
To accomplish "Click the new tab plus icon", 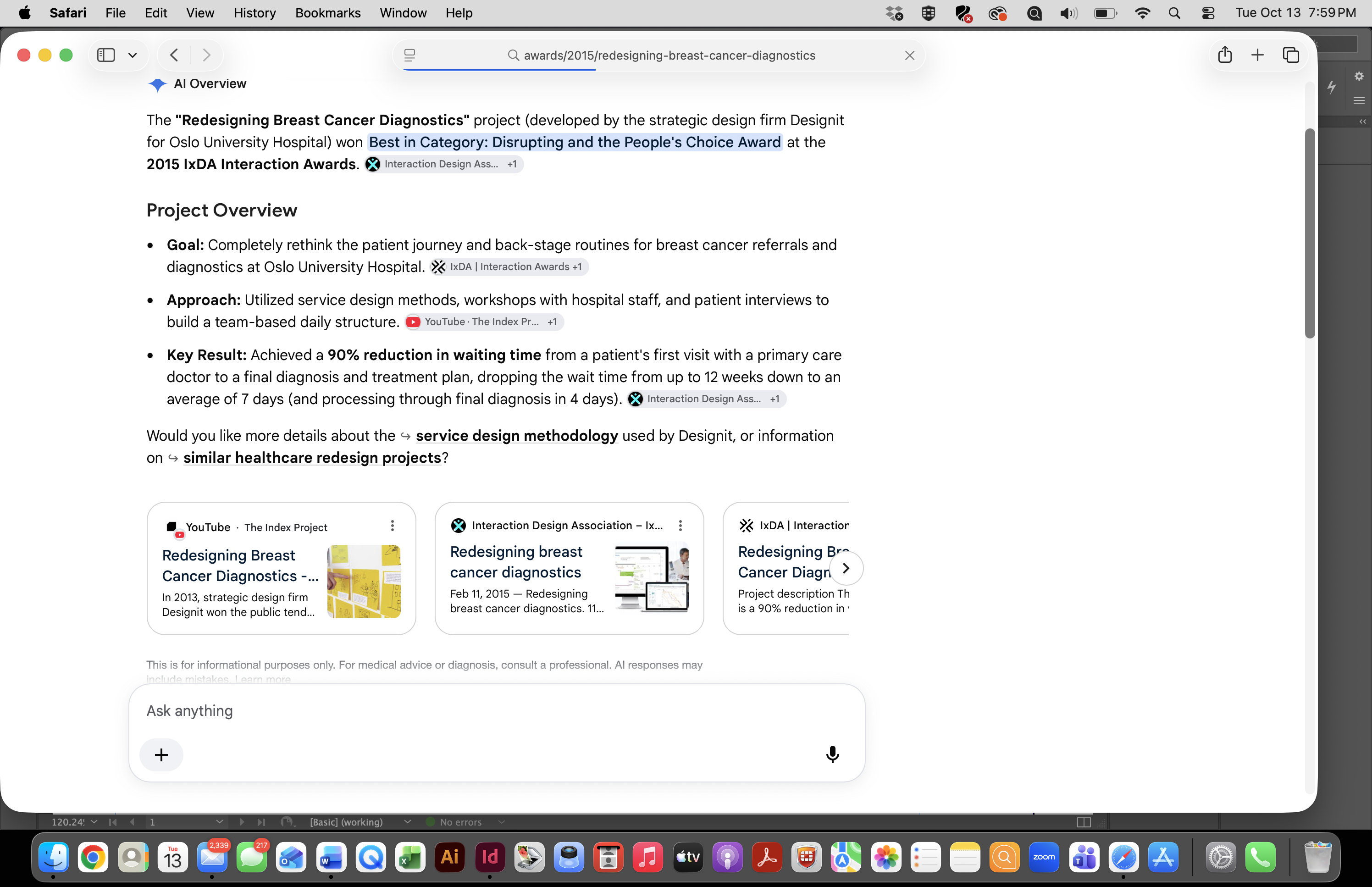I will tap(1257, 55).
